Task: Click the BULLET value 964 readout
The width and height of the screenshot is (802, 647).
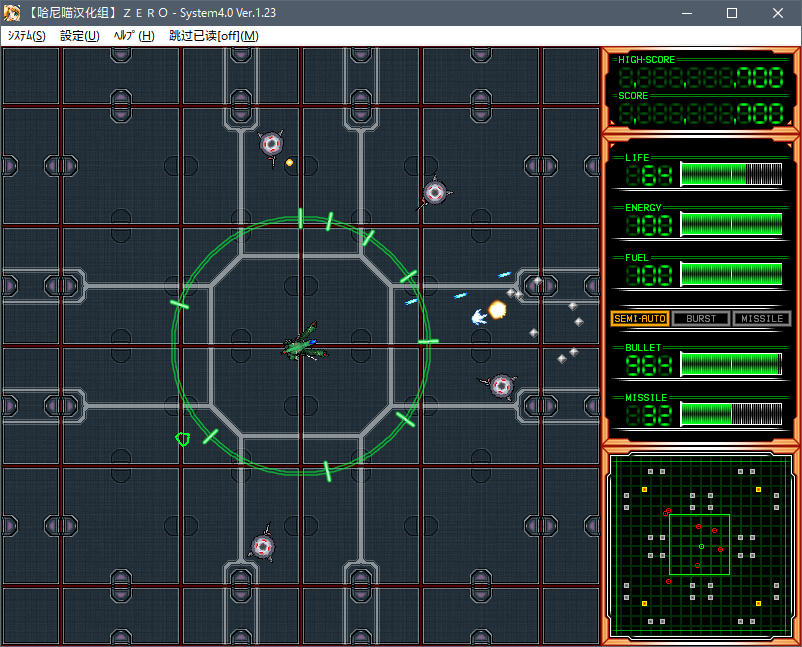Action: 650,366
